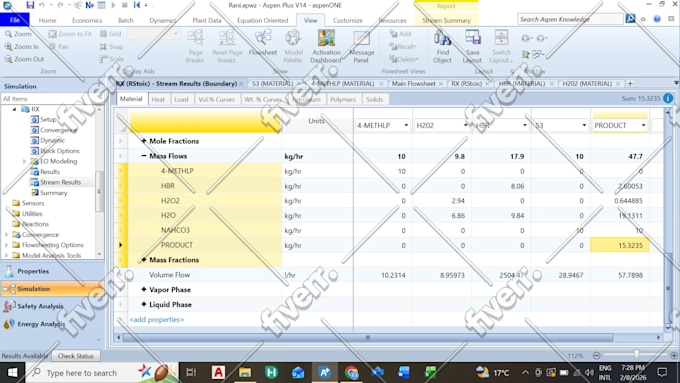Expand the Liquid Phase row
This screenshot has width=680, height=383.
(144, 304)
